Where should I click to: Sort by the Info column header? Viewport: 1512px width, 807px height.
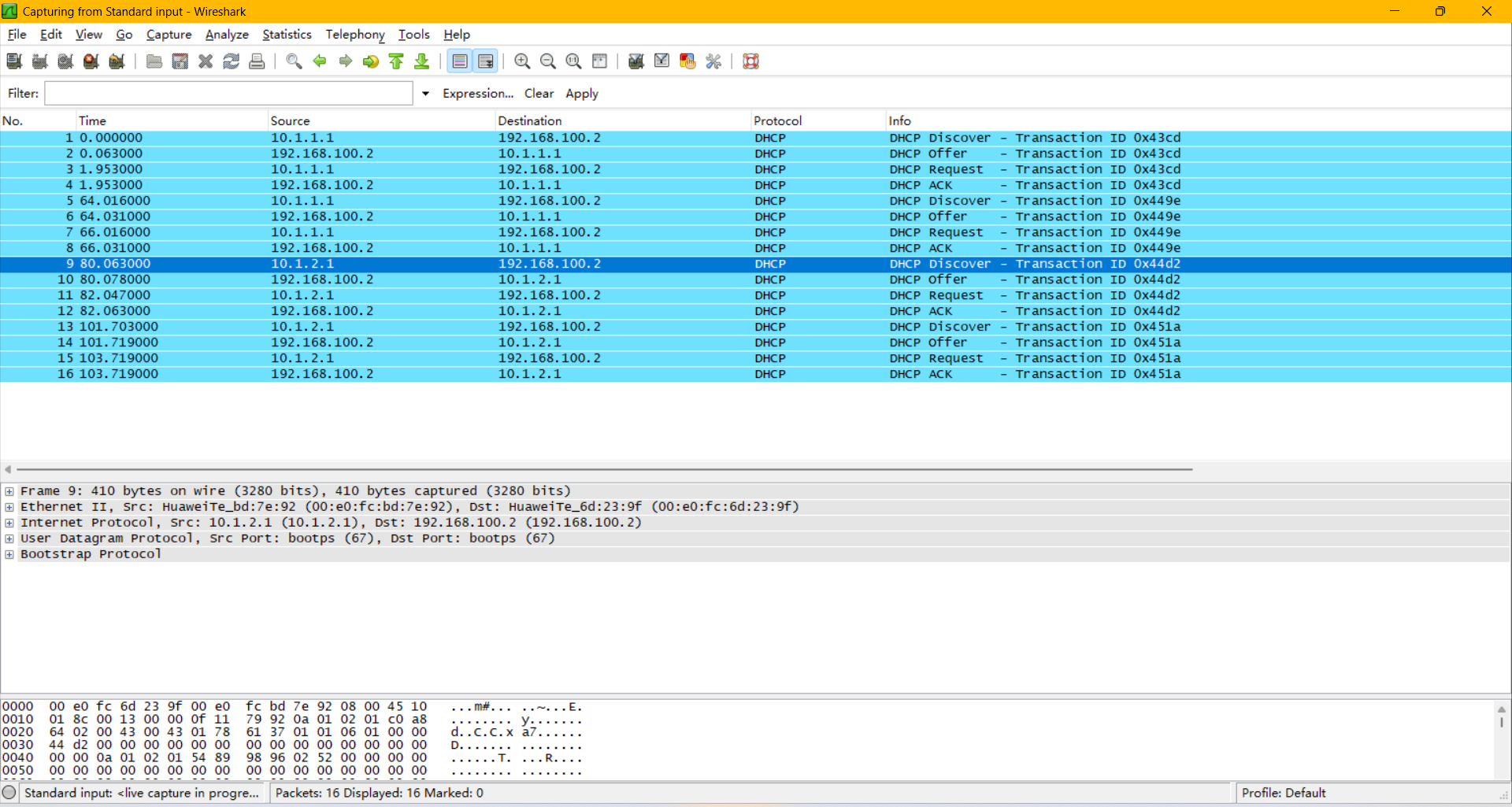pos(1198,120)
